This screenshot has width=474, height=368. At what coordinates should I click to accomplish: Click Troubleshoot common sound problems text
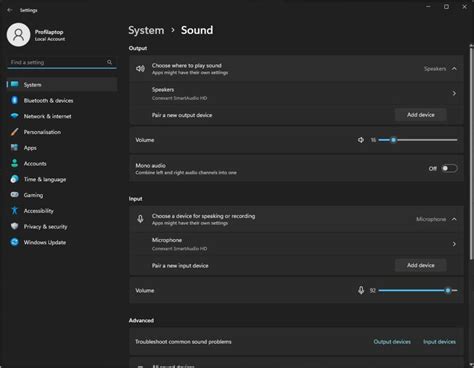tap(183, 342)
